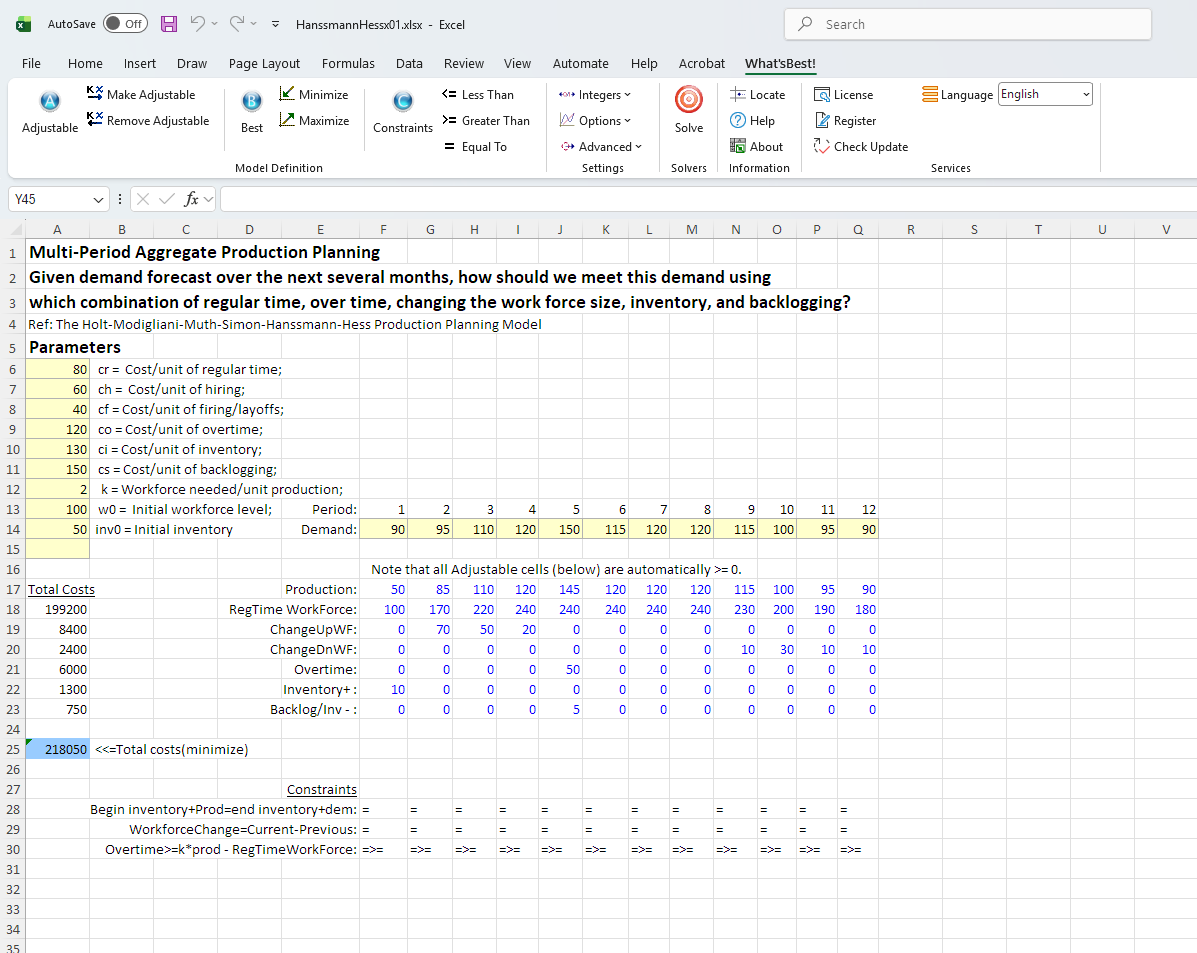Select the Minimize objective icon
The image size is (1197, 953).
pos(286,94)
